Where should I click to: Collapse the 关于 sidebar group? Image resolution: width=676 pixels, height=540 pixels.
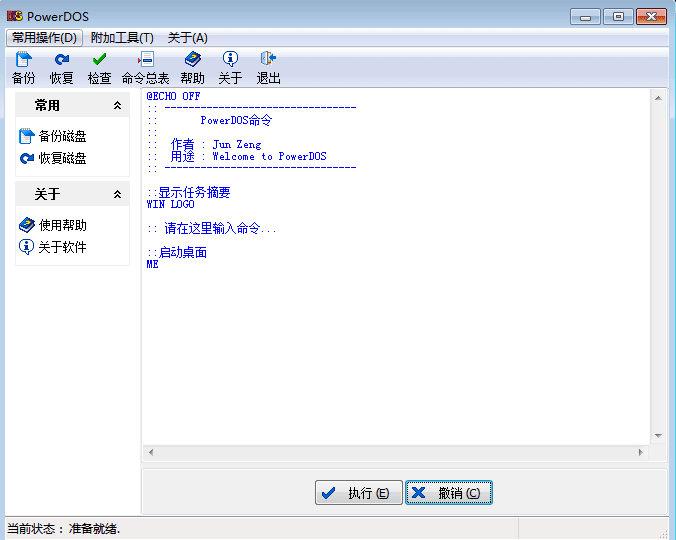point(117,194)
